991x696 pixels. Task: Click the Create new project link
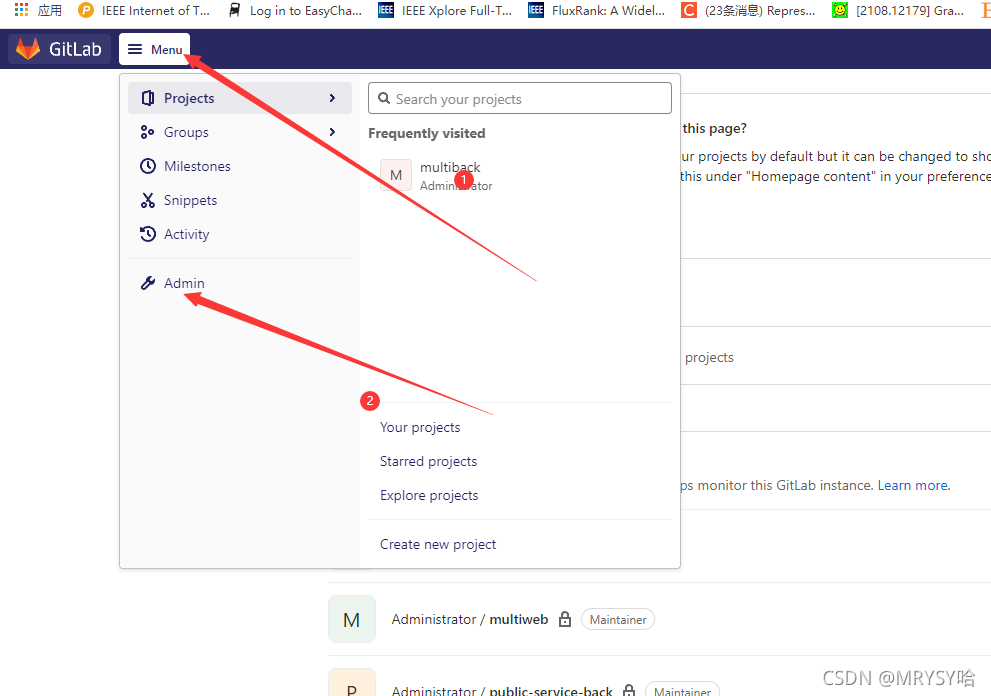click(438, 544)
